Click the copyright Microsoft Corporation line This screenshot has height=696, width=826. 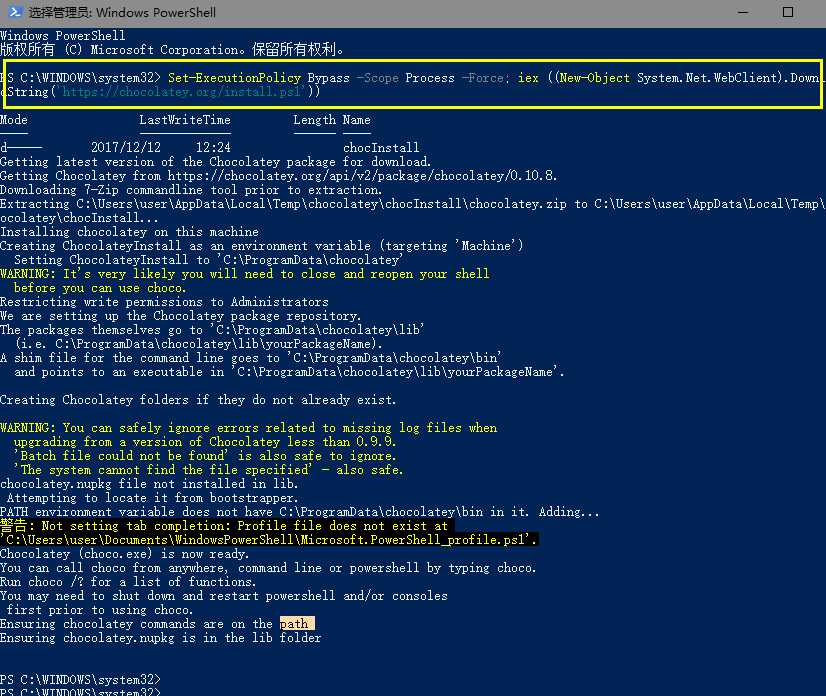tap(172, 50)
